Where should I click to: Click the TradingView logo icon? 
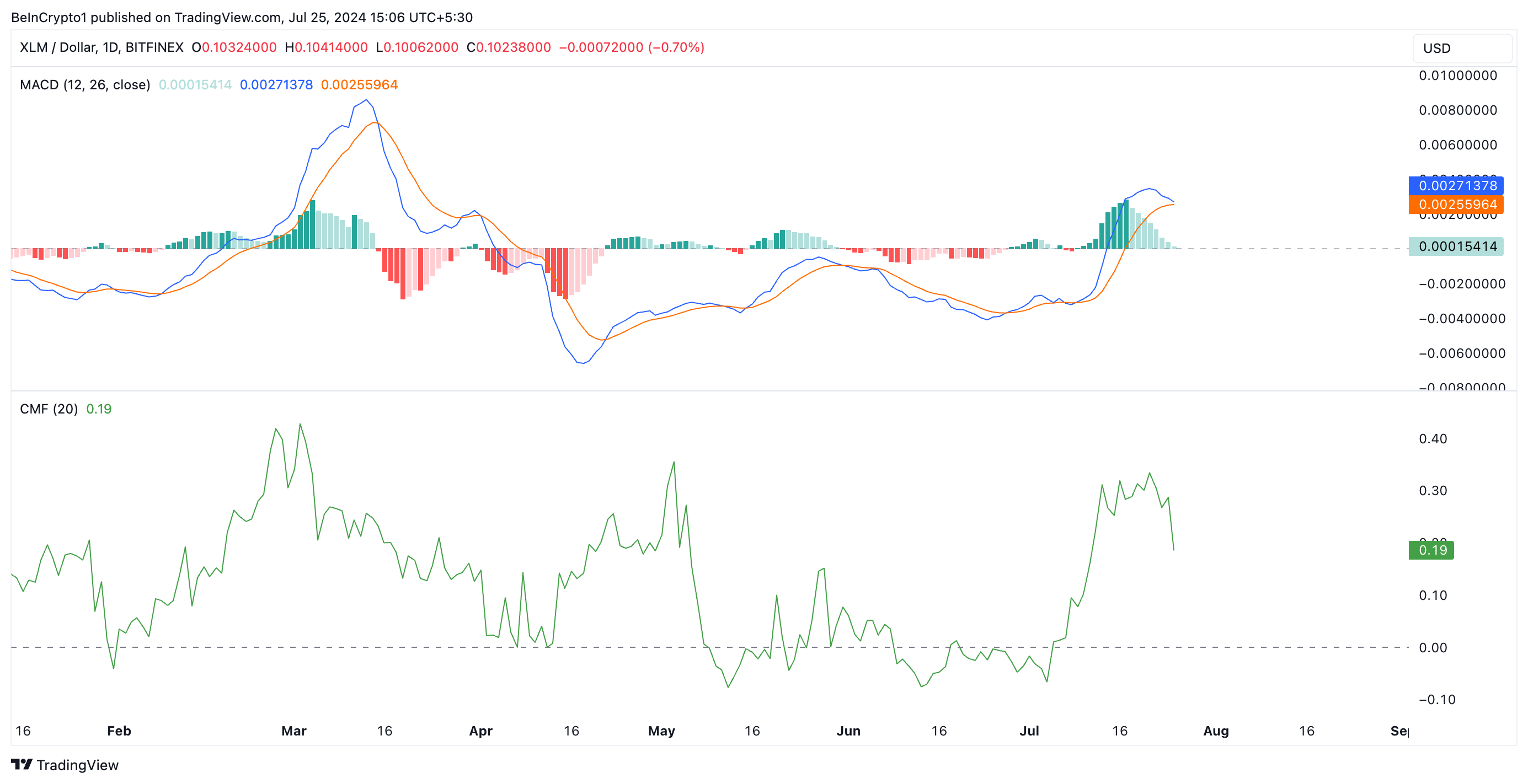(22, 764)
